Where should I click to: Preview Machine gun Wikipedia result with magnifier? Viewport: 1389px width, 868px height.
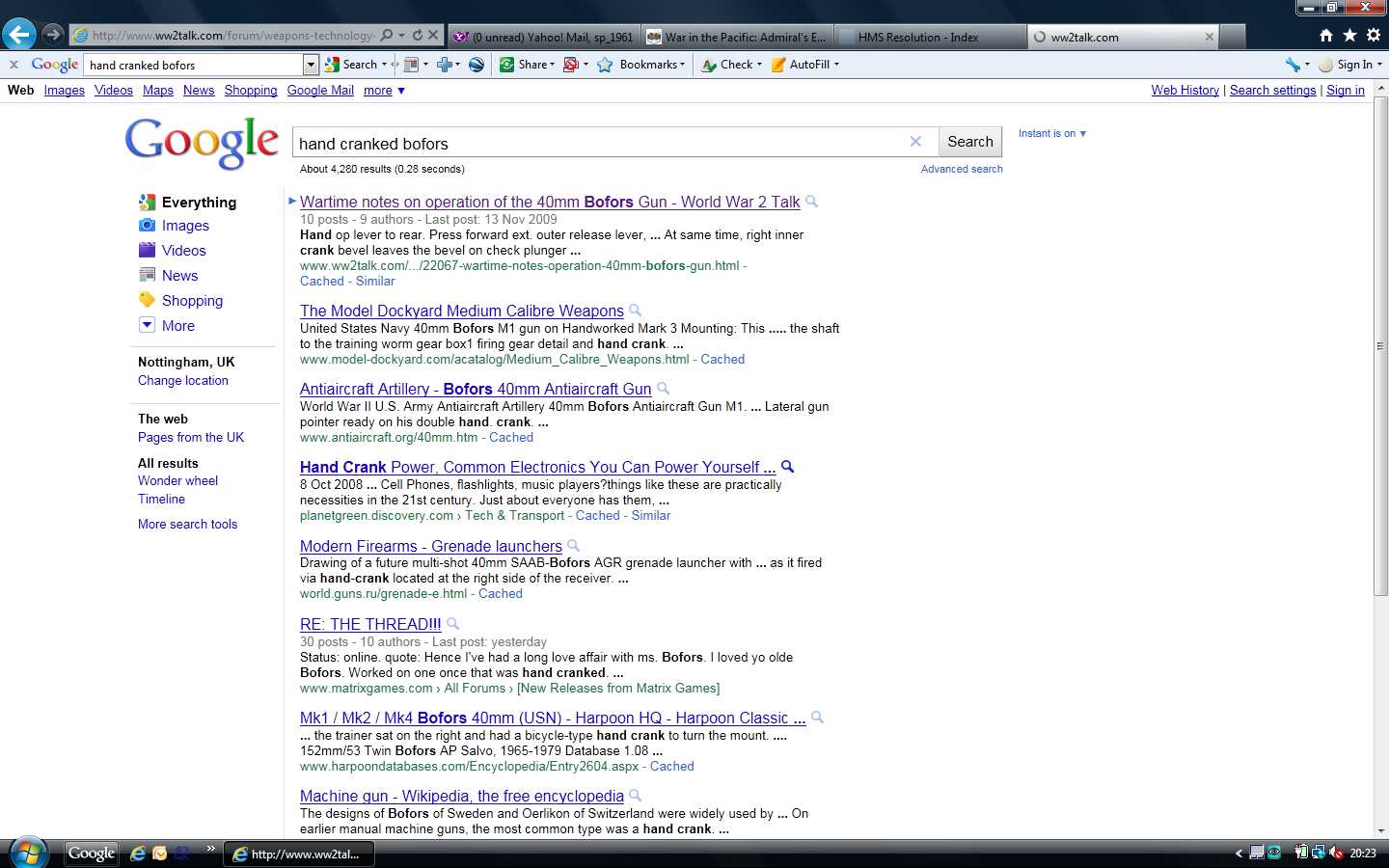point(636,796)
